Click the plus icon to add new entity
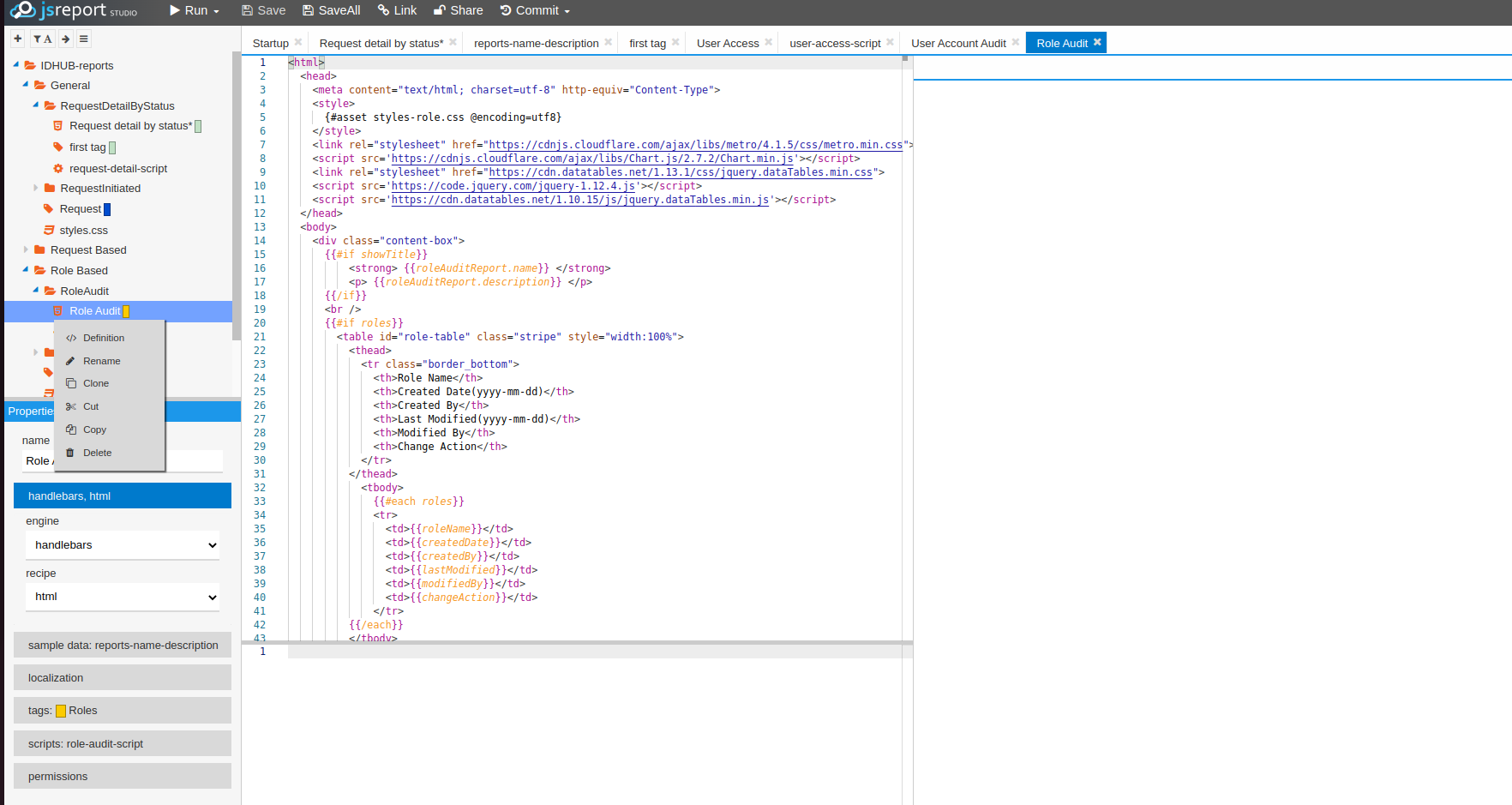Image resolution: width=1512 pixels, height=805 pixels. click(18, 39)
